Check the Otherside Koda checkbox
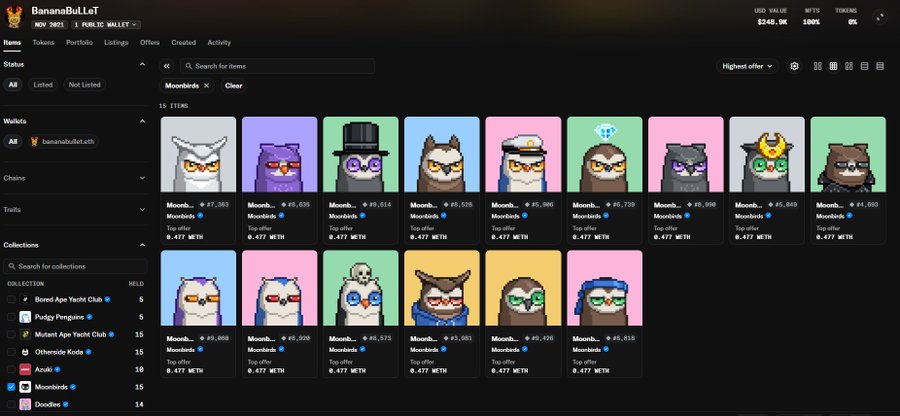900x416 pixels. click(x=11, y=352)
